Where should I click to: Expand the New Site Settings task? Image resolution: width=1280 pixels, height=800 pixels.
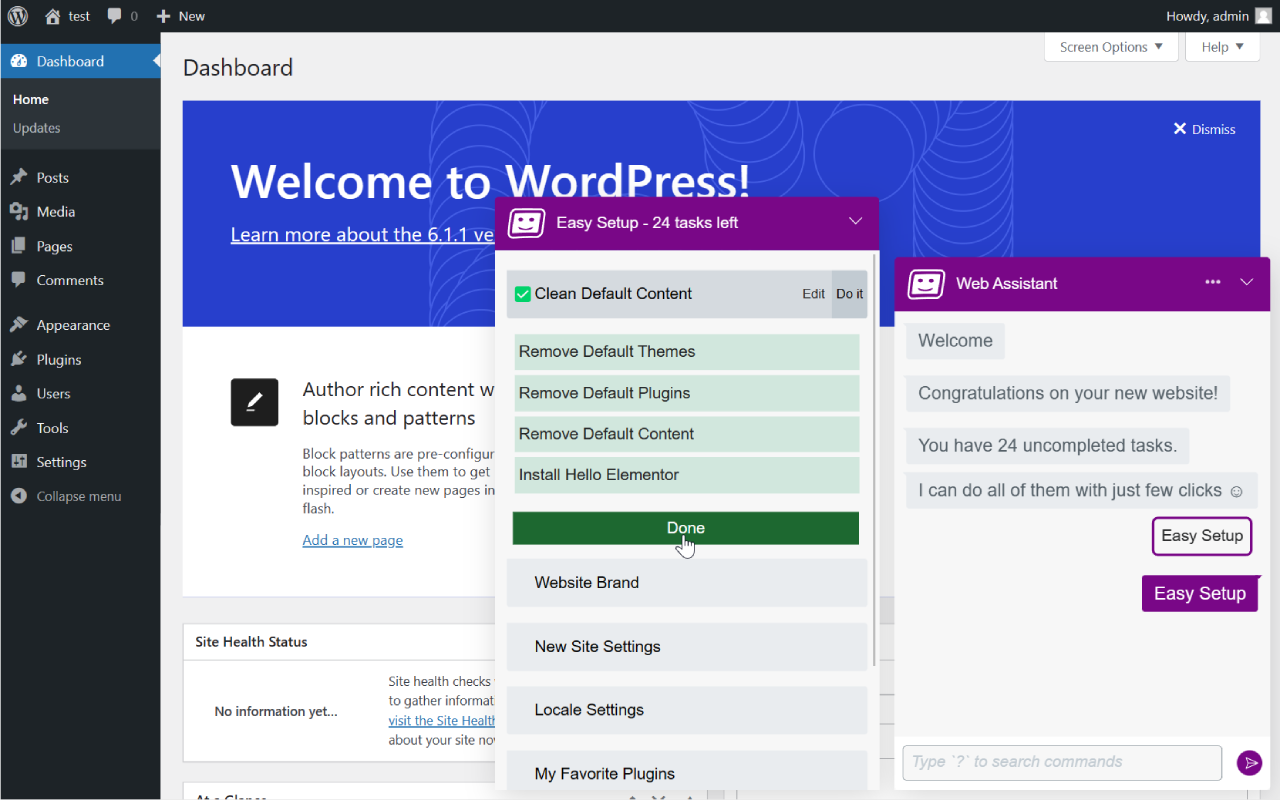[x=687, y=646]
